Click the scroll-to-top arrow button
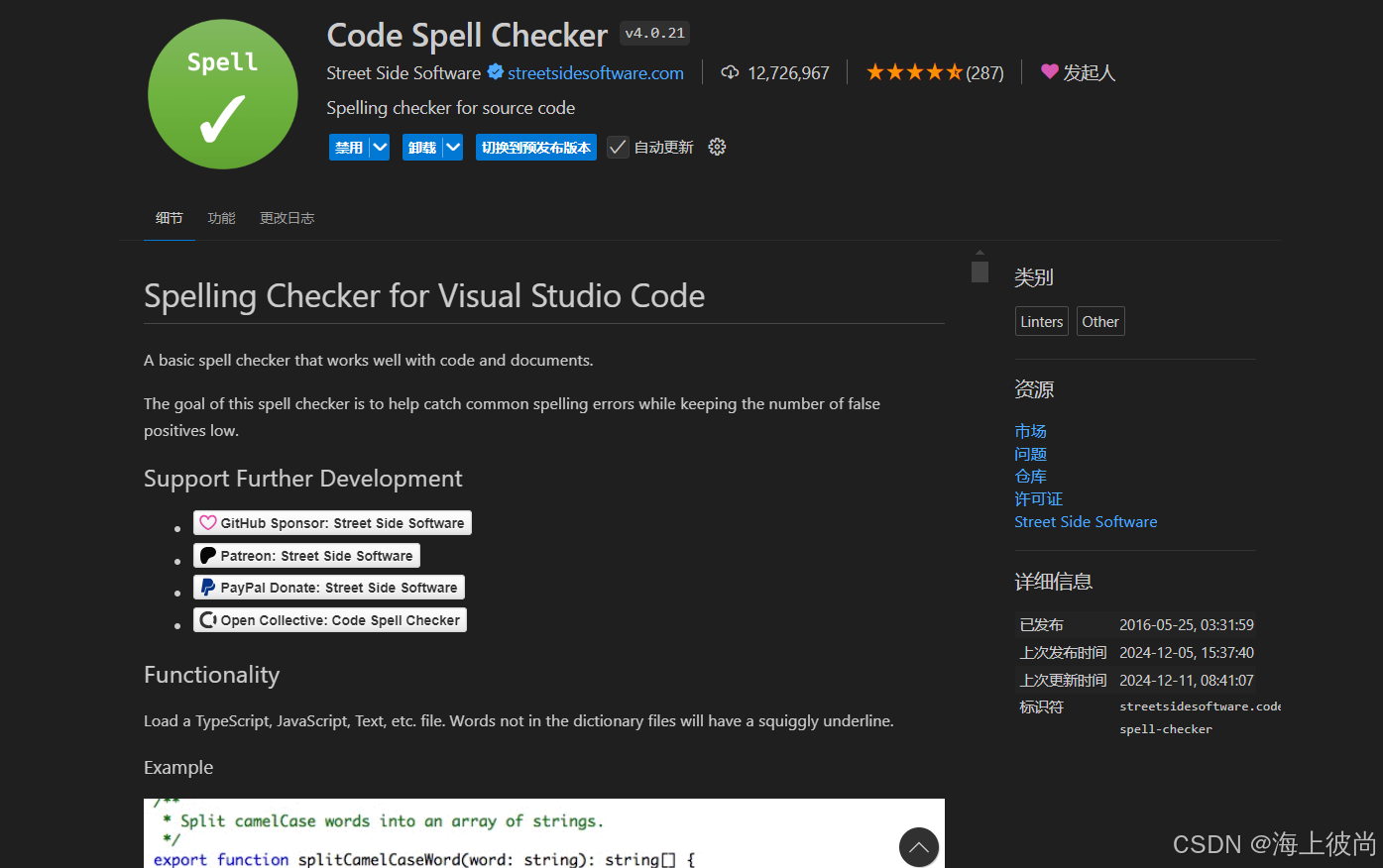 (x=919, y=847)
